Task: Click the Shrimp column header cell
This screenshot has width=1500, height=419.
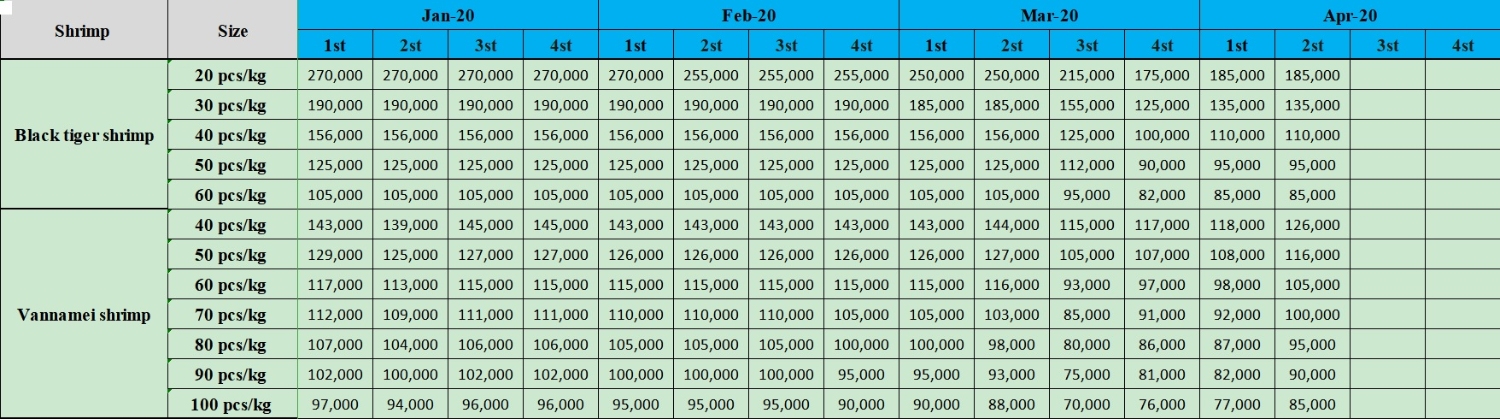Action: (x=83, y=31)
